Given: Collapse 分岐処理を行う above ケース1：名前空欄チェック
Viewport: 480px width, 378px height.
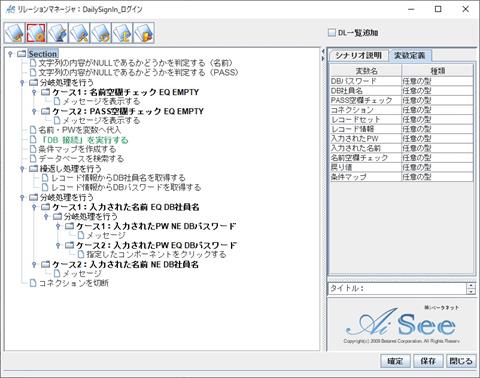Looking at the screenshot, I should click(x=22, y=83).
